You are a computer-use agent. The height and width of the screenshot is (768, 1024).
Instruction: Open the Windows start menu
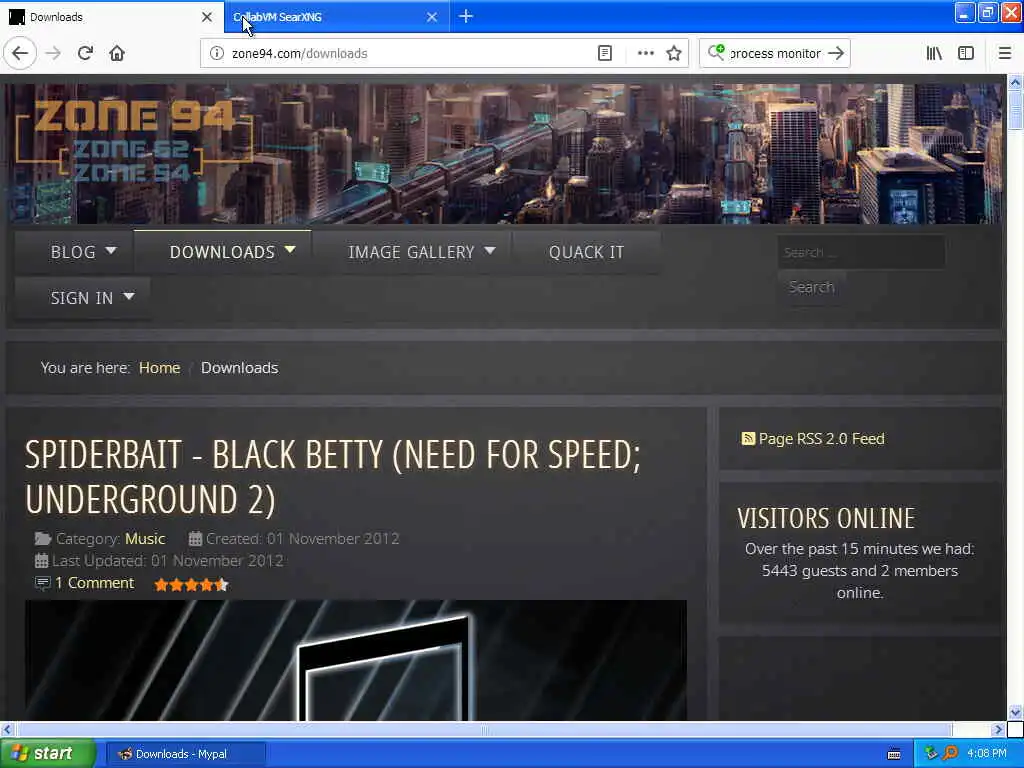click(48, 754)
